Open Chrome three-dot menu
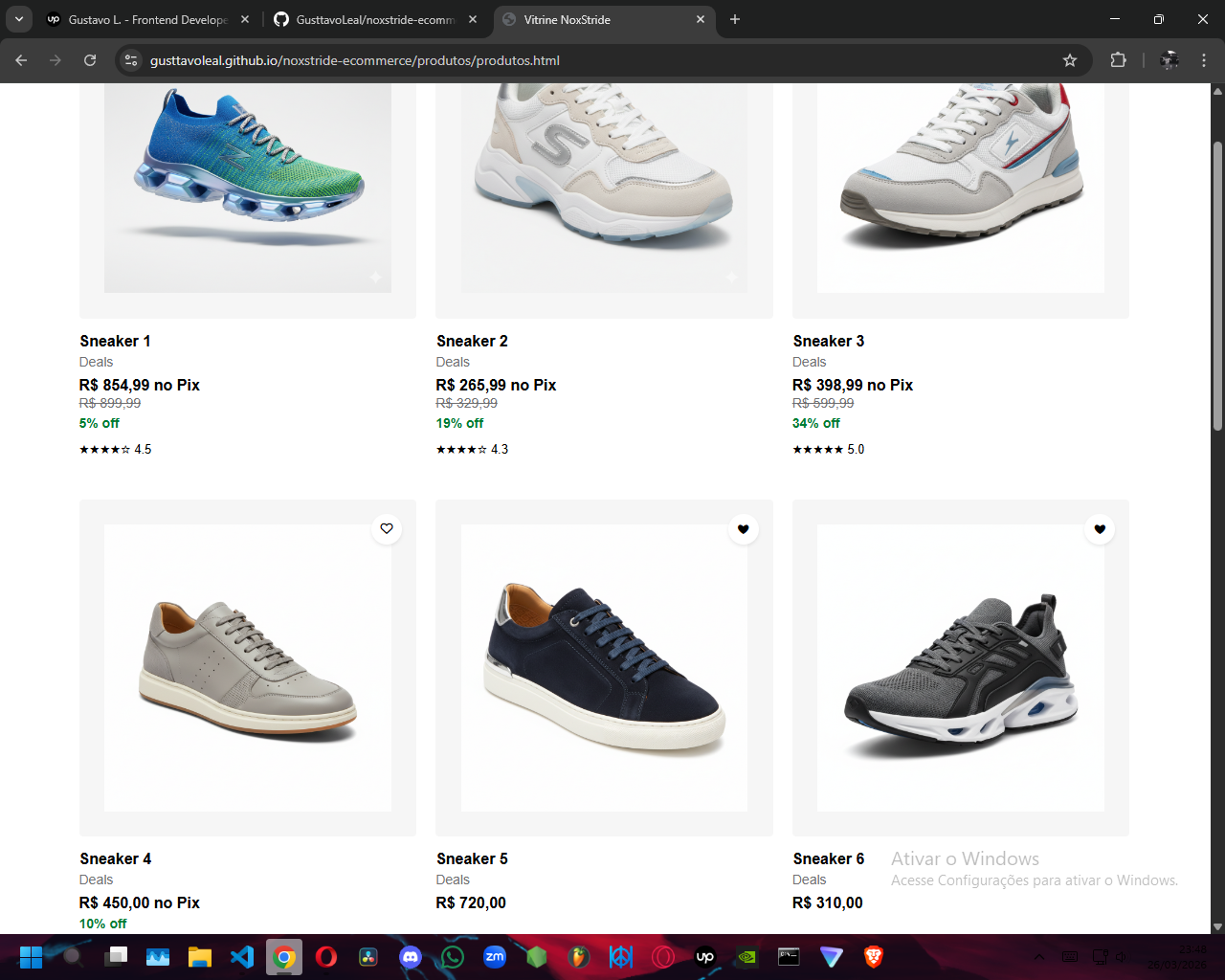Screen dimensions: 1225x980 (1204, 60)
